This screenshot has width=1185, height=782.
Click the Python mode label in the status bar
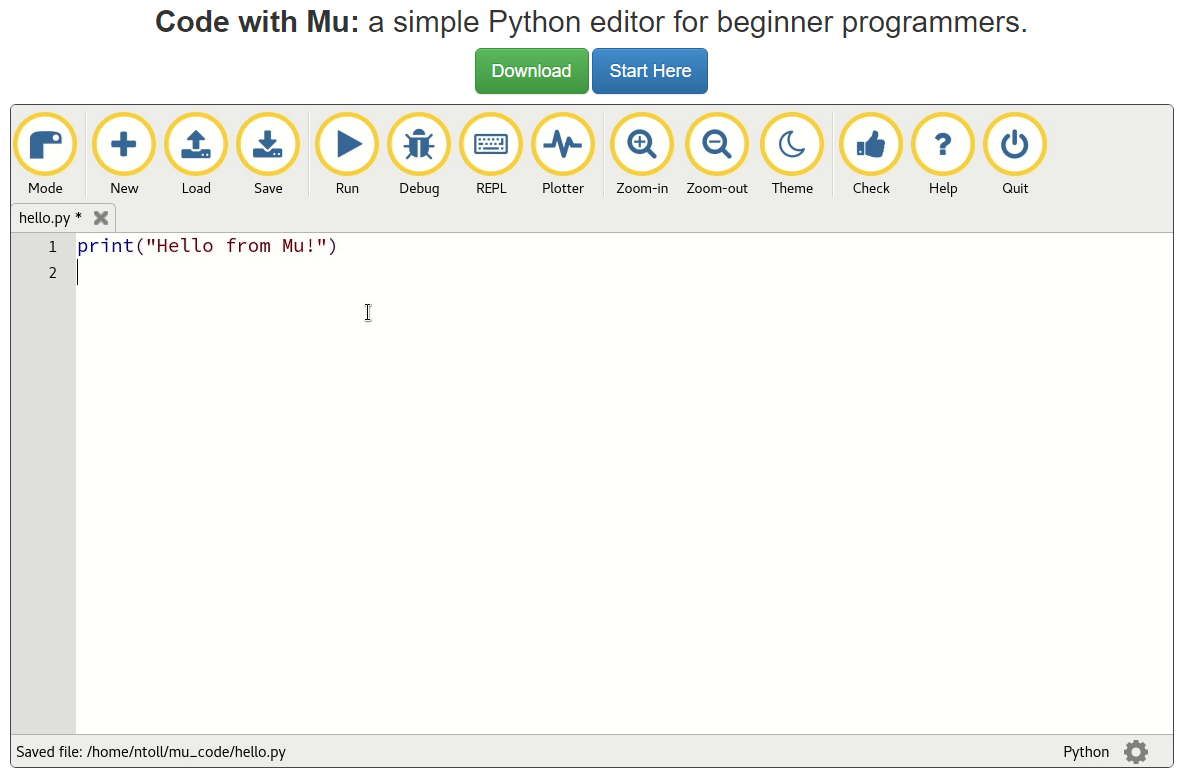click(x=1086, y=752)
